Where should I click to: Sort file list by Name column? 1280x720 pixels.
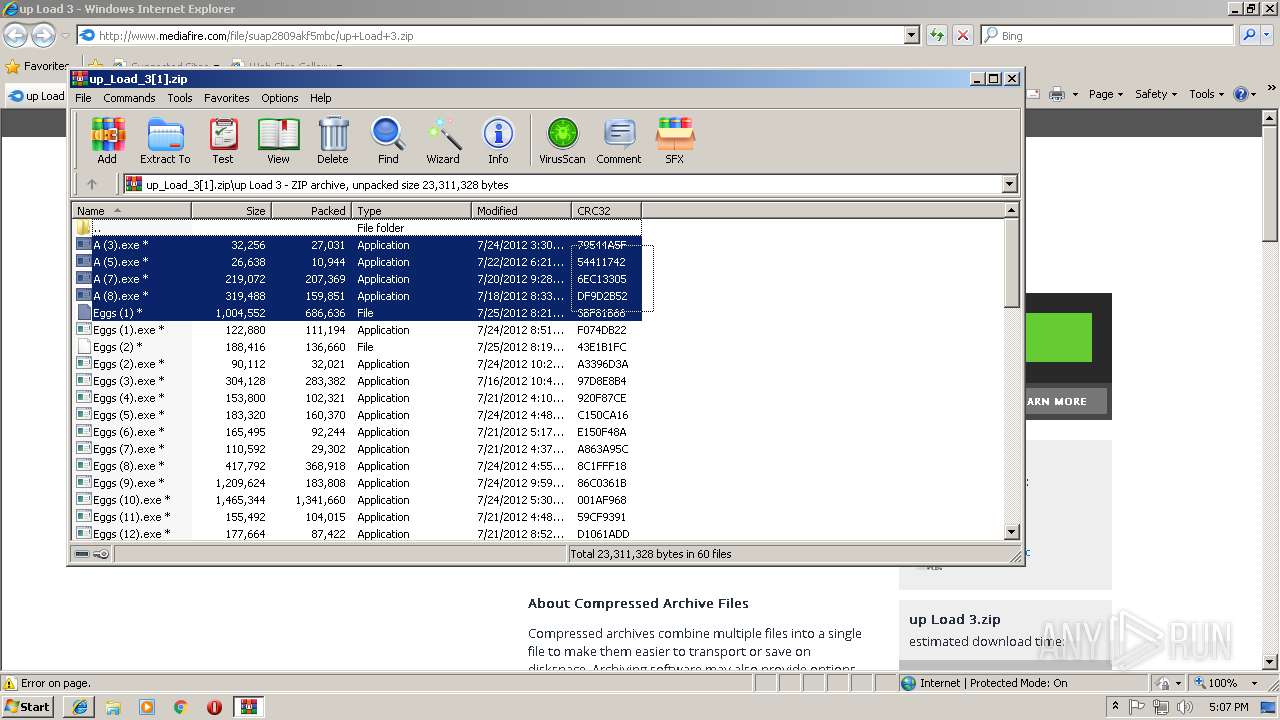pyautogui.click(x=132, y=211)
